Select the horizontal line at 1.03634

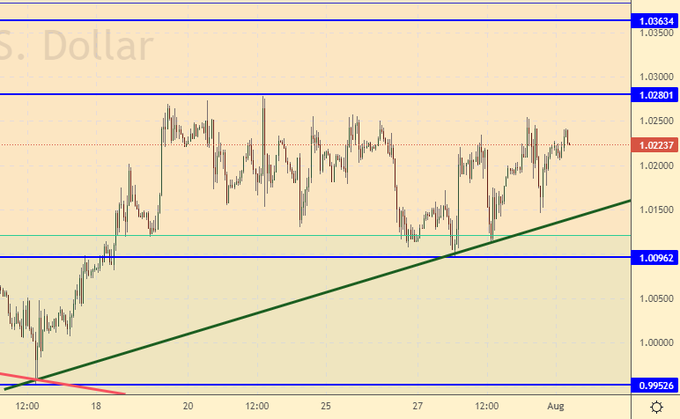(300, 20)
